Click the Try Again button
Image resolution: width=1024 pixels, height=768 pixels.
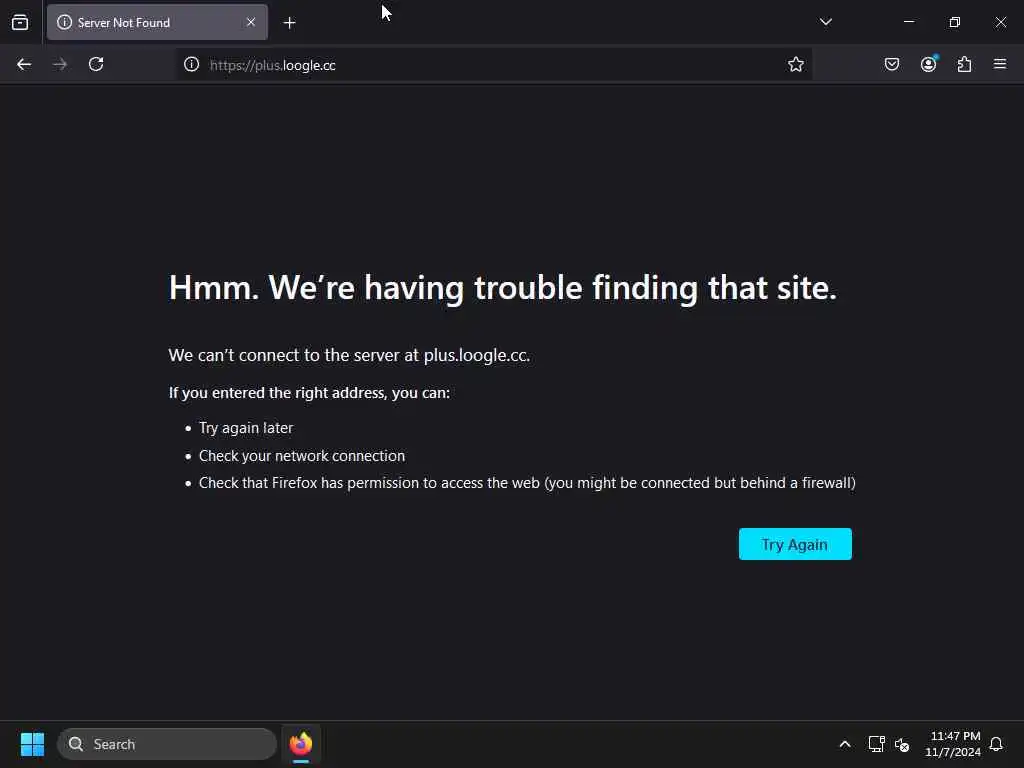795,544
